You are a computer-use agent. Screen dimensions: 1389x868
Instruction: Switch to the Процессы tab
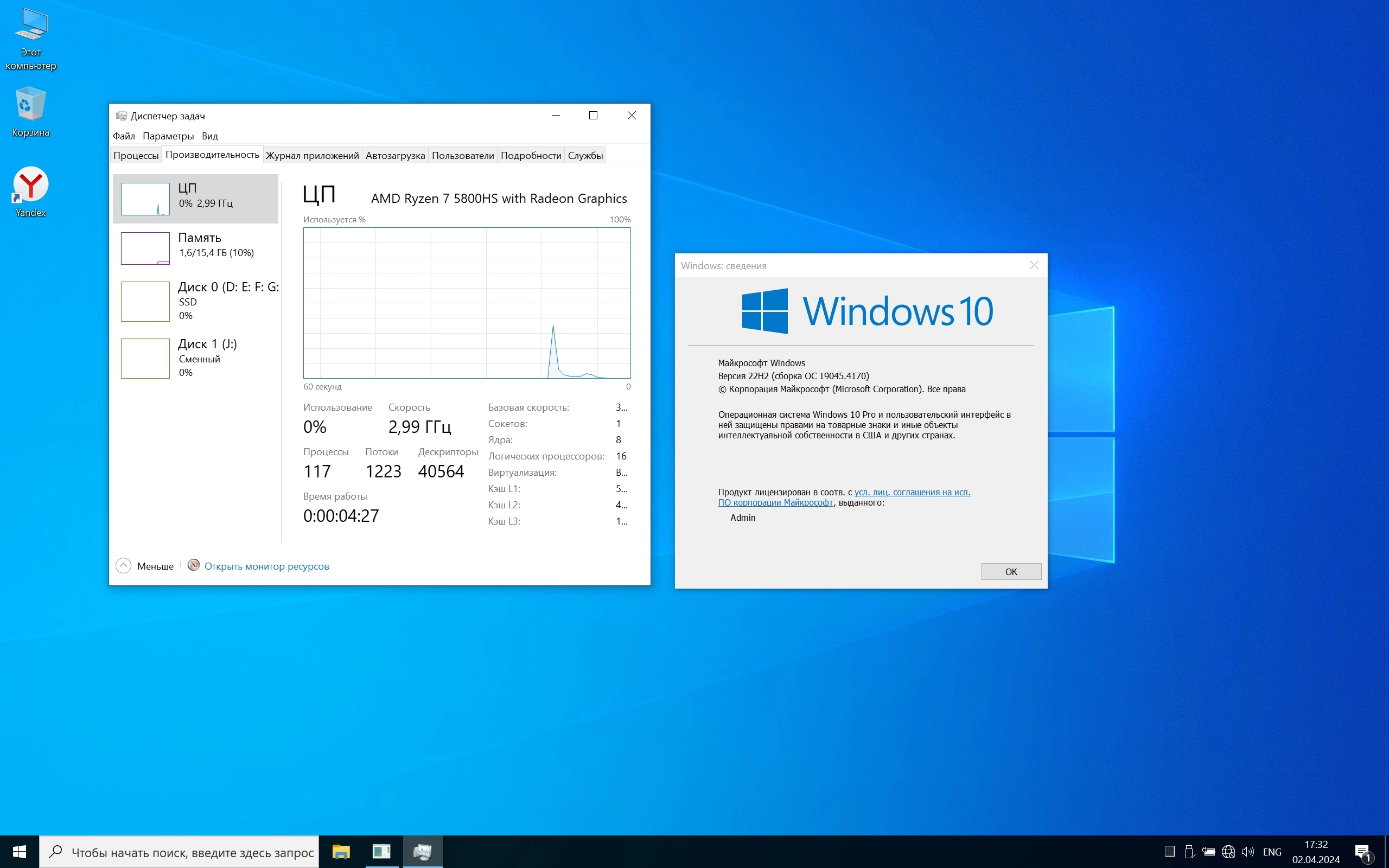point(136,156)
